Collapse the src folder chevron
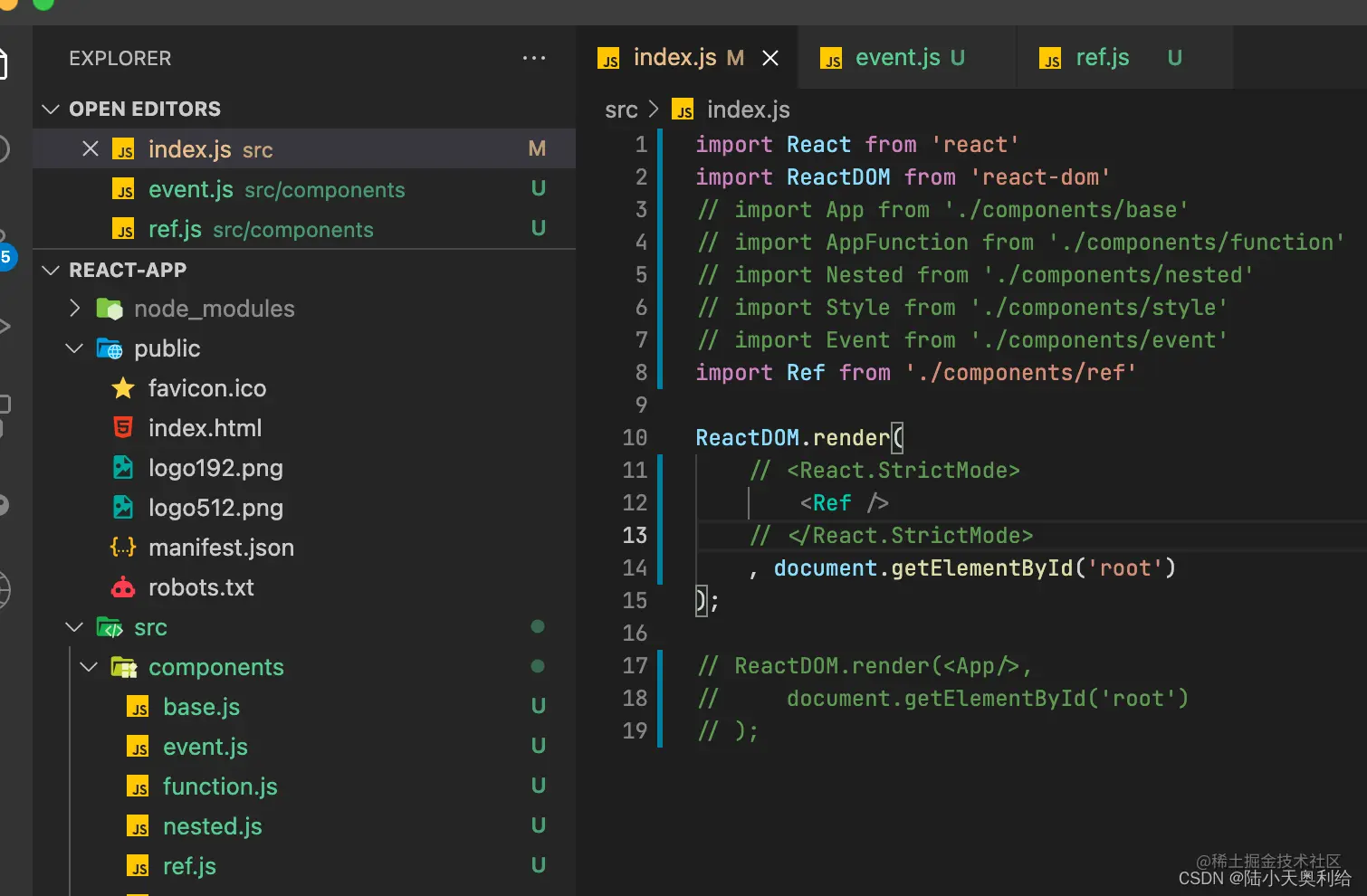1367x896 pixels. click(x=75, y=627)
